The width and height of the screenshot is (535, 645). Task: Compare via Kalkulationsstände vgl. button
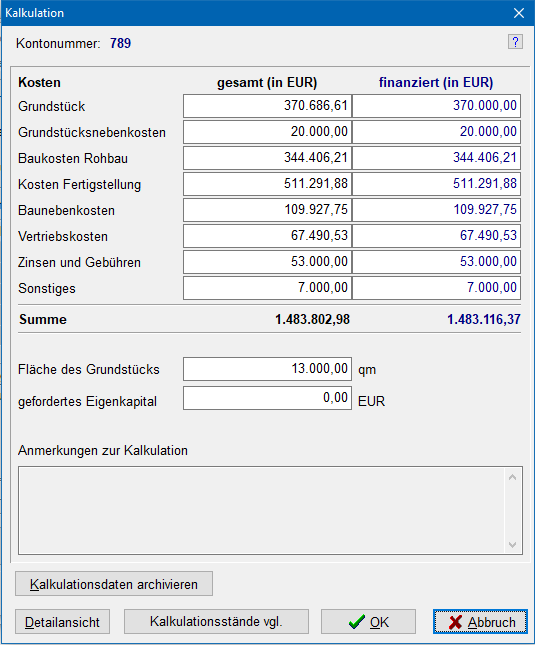[x=216, y=622]
